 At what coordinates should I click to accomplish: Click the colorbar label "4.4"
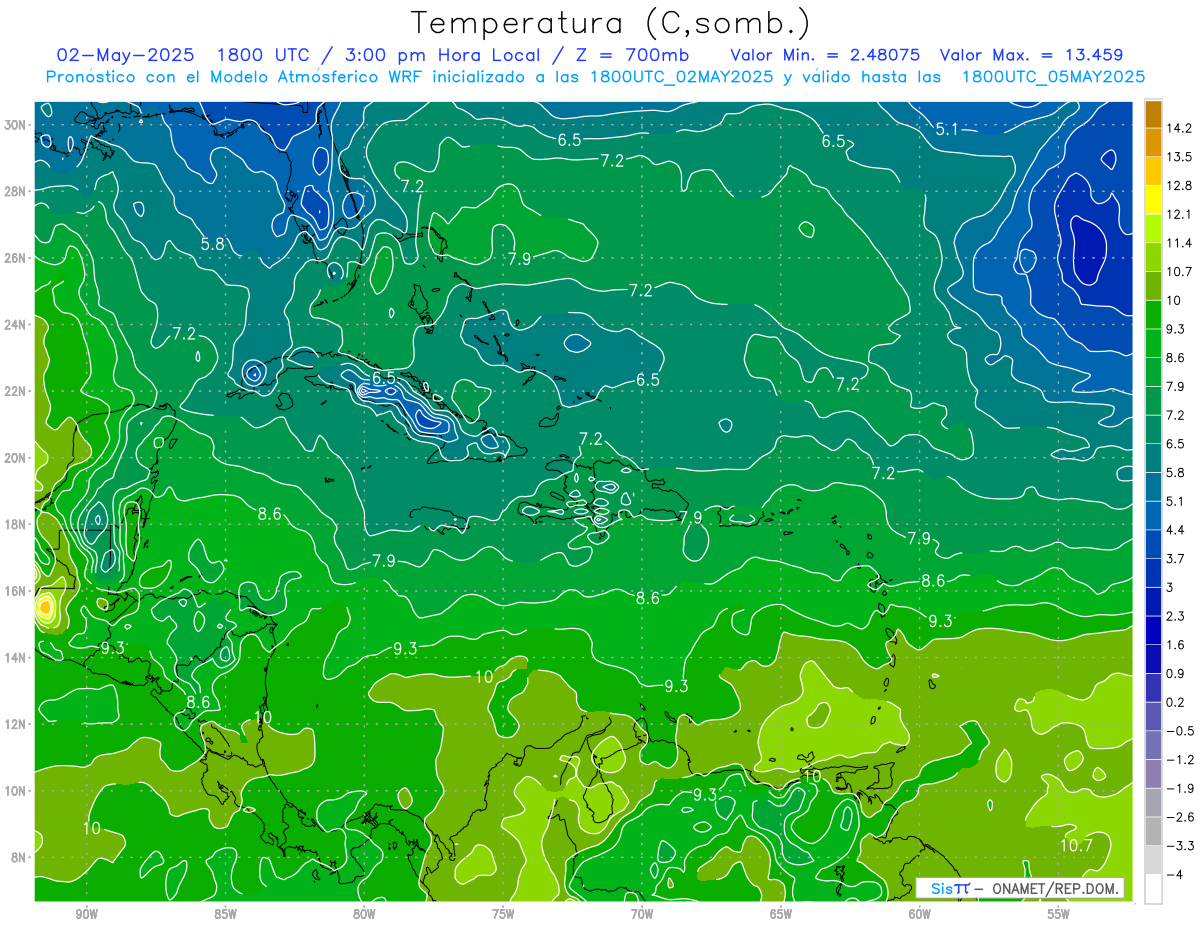tap(1176, 530)
